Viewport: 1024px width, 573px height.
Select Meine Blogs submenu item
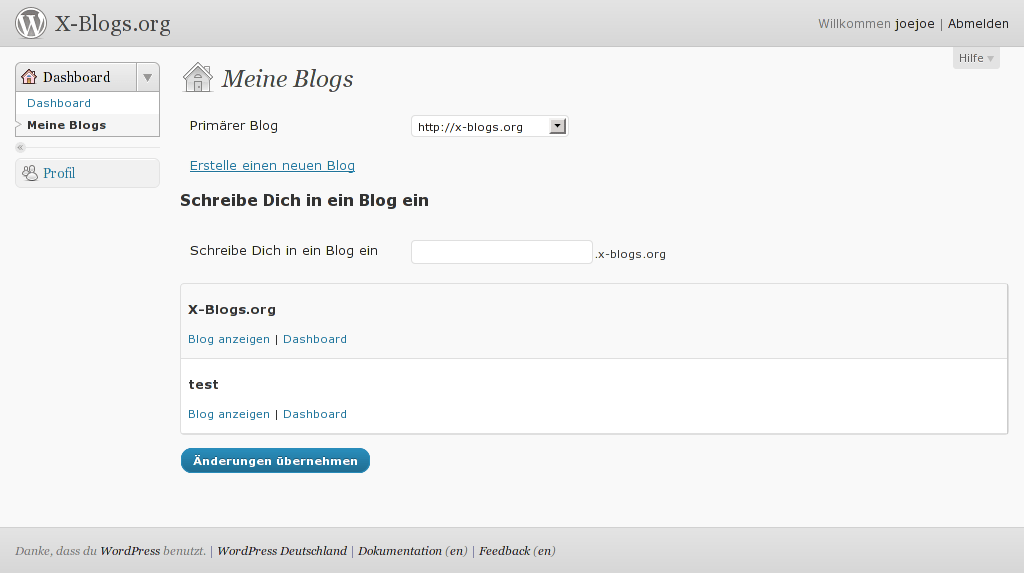pyautogui.click(x=67, y=125)
